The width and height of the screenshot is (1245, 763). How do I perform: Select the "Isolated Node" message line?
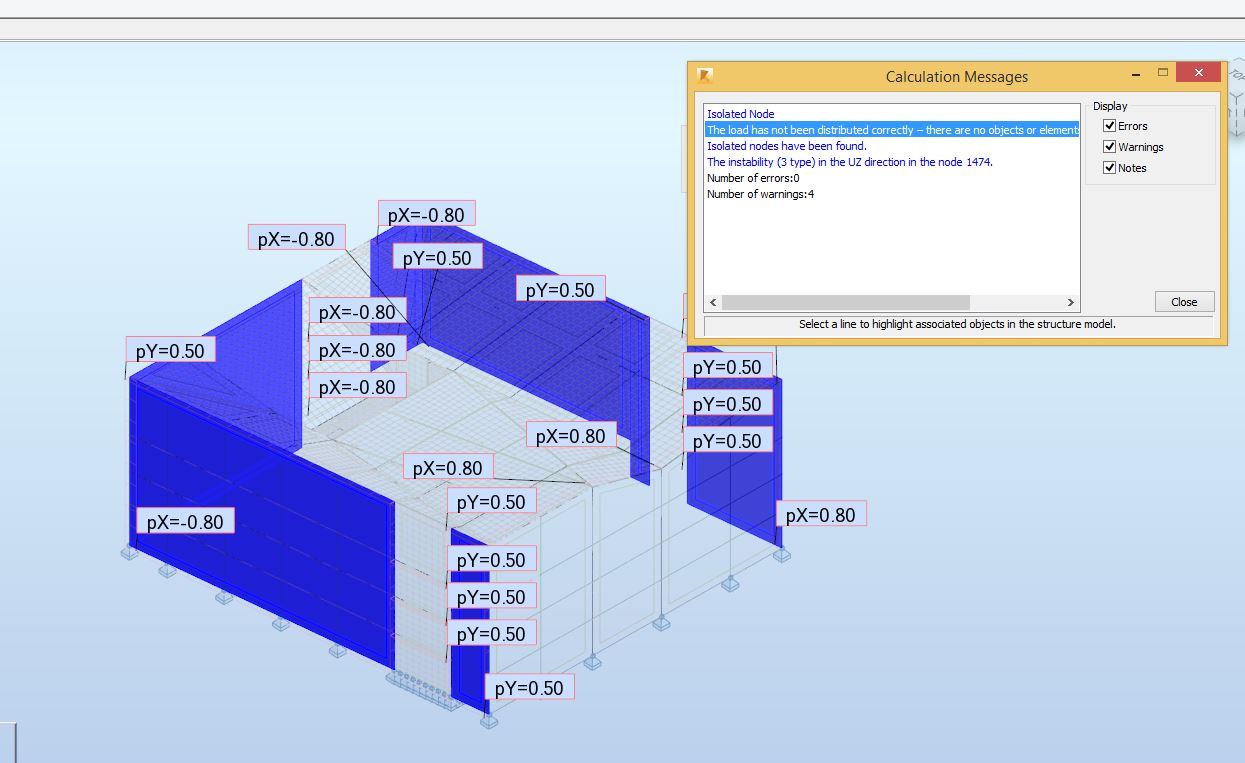tap(741, 114)
